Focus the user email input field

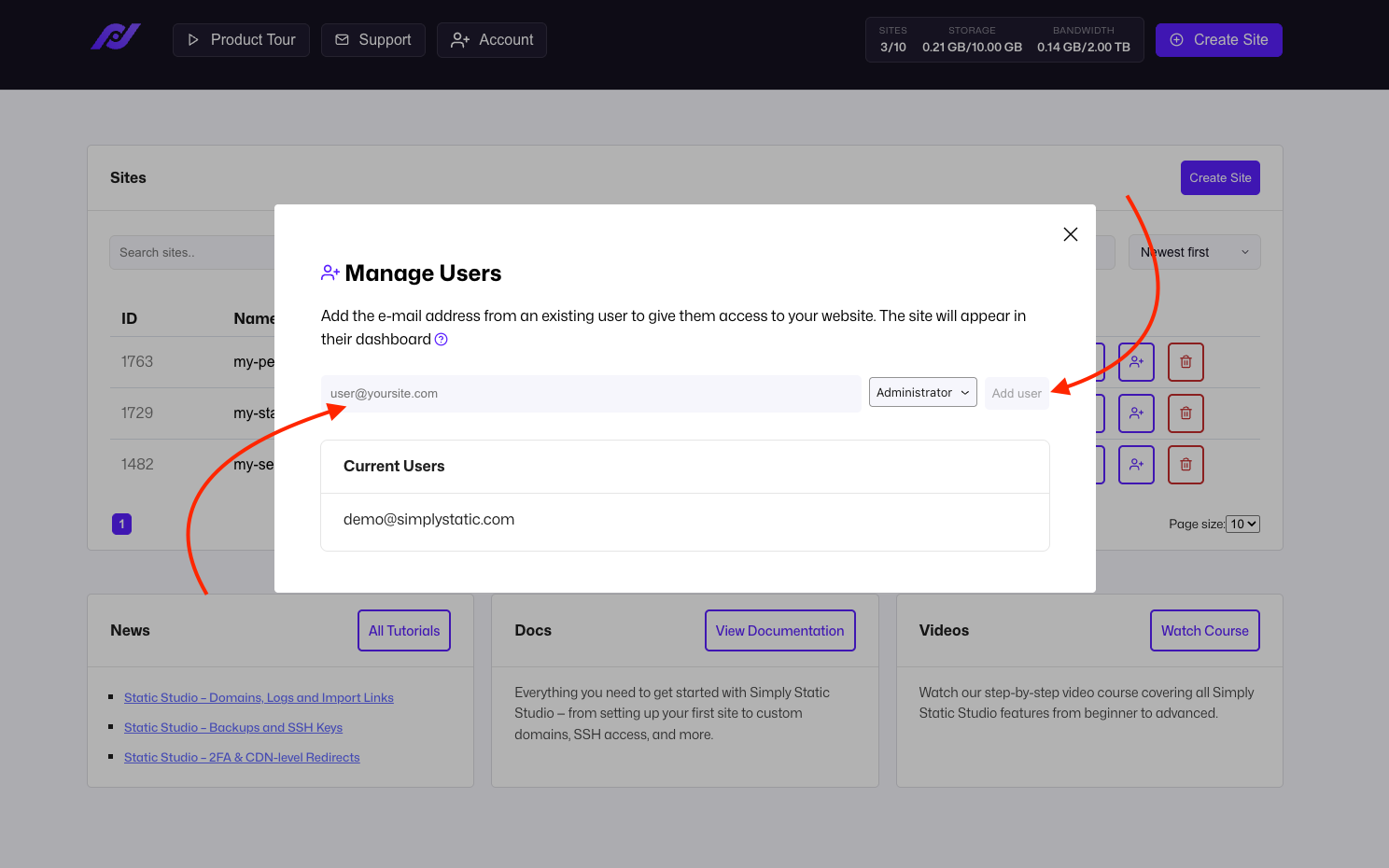coord(591,393)
